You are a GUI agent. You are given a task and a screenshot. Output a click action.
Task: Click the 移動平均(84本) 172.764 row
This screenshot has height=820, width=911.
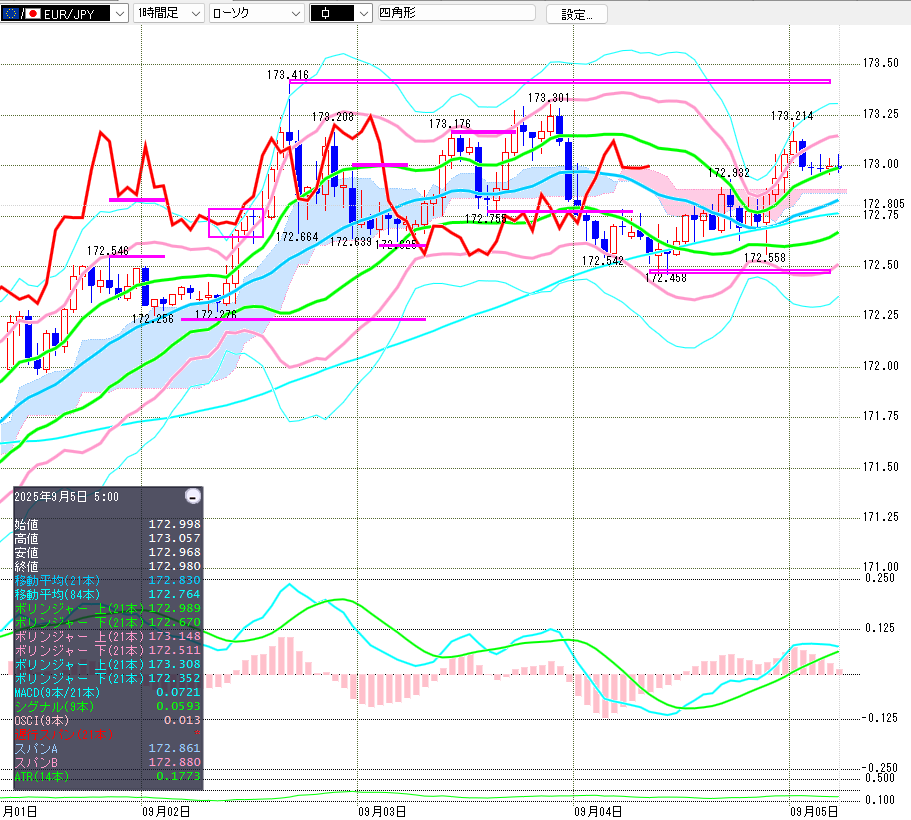click(x=107, y=594)
